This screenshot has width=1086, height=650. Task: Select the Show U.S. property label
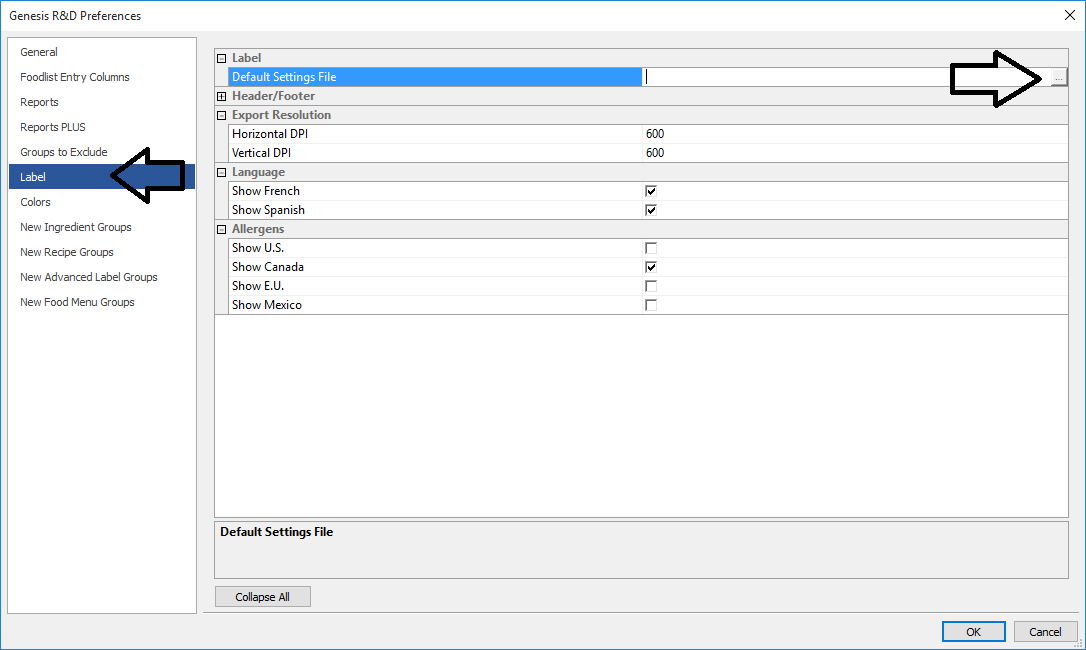[258, 247]
